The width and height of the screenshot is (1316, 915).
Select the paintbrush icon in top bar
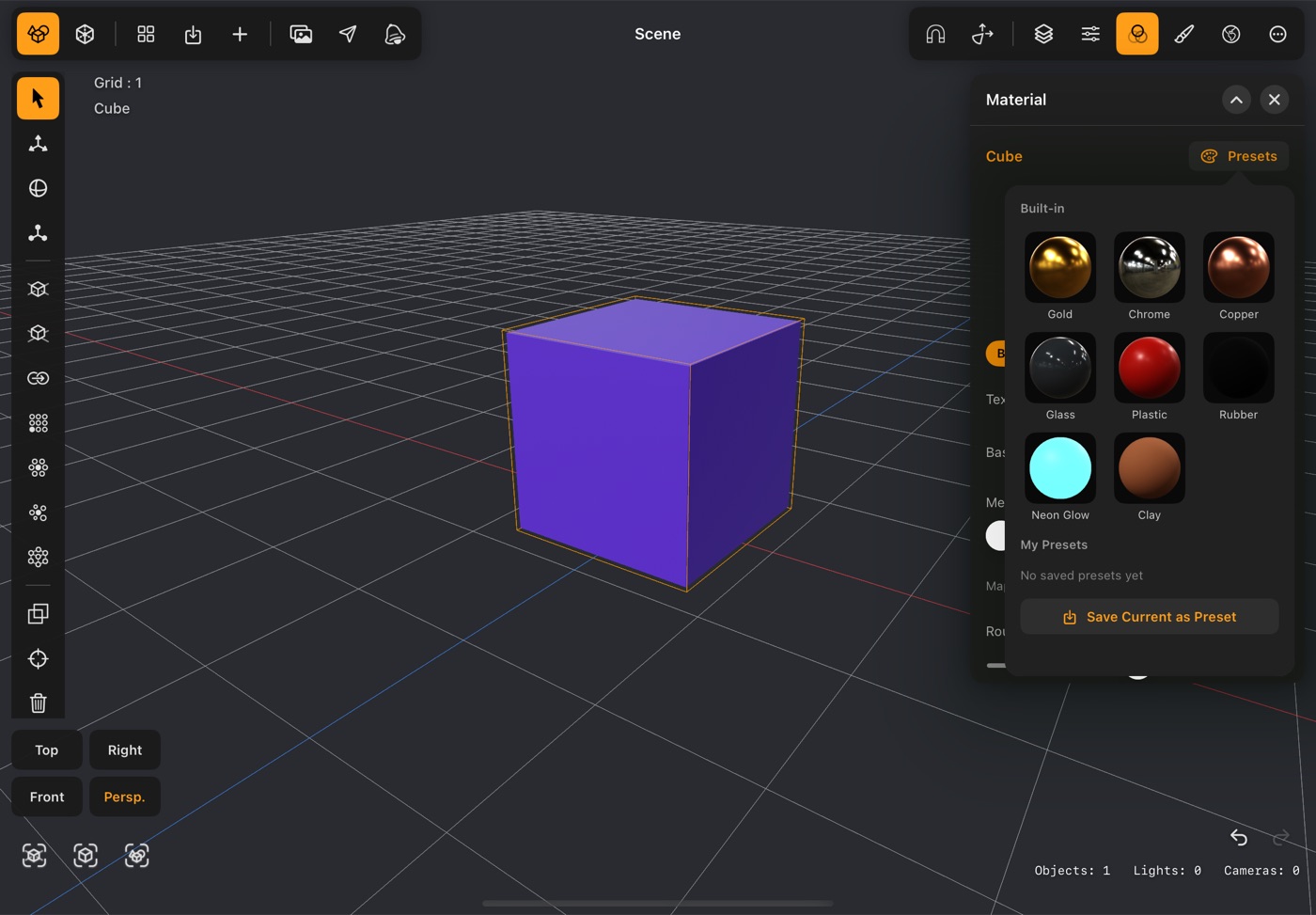1184,34
